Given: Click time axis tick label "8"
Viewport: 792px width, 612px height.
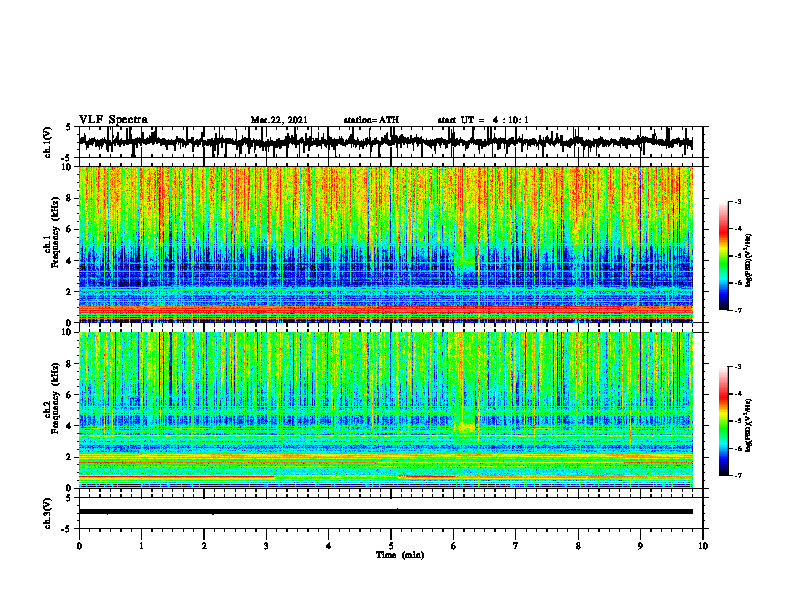Looking at the screenshot, I should [578, 546].
